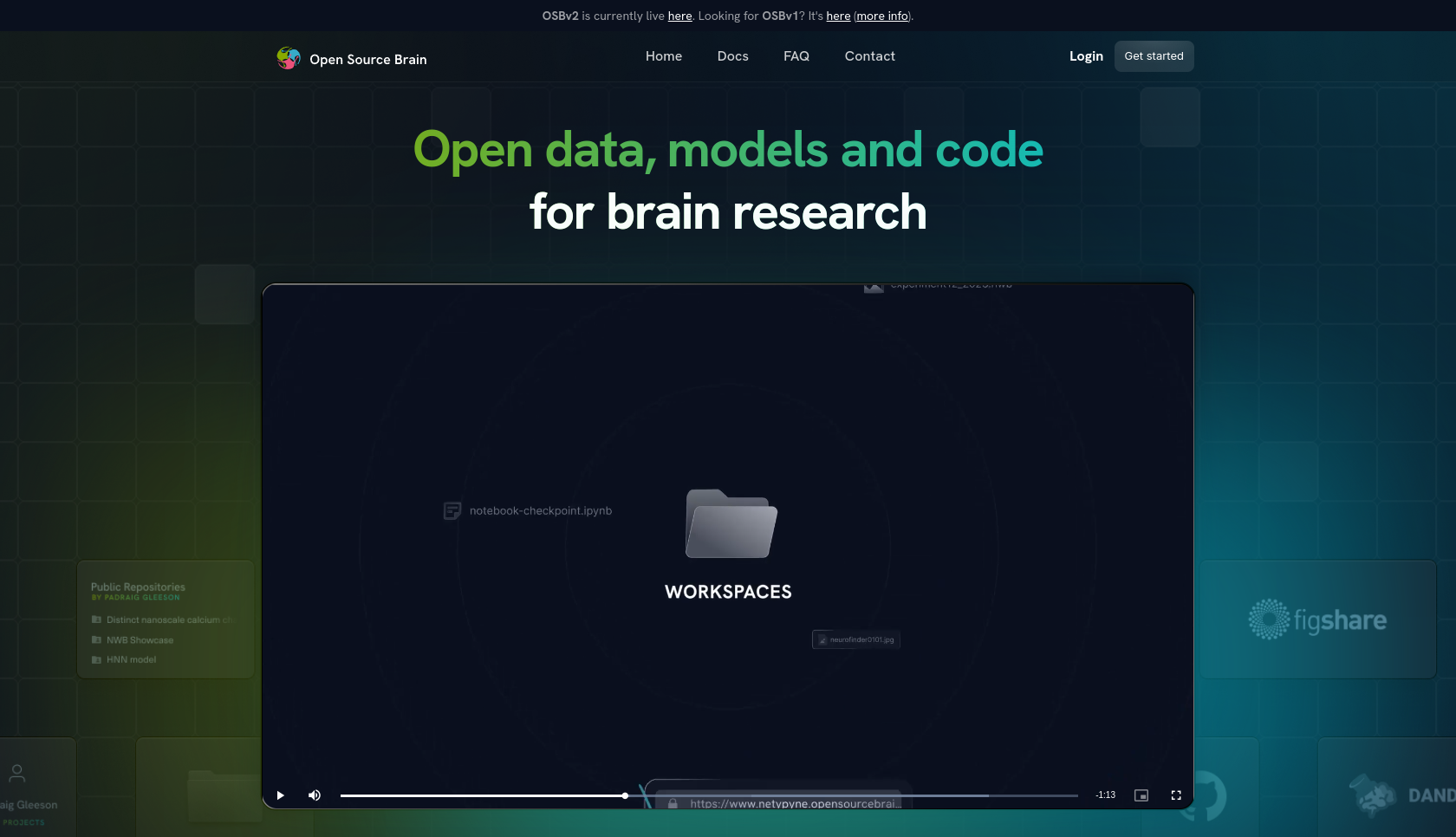
Task: Click the lock icon beside netpyne URL
Action: tap(673, 803)
